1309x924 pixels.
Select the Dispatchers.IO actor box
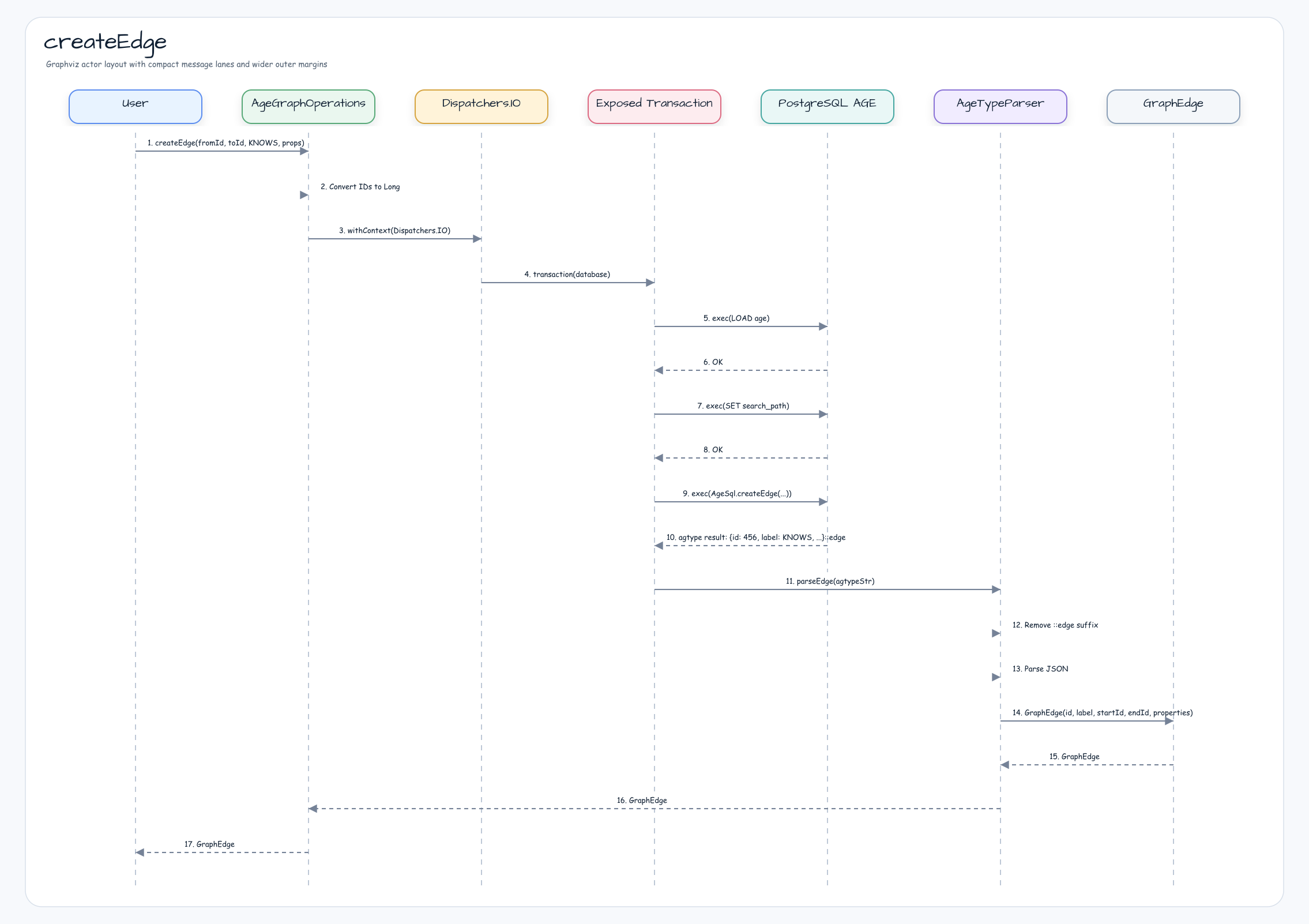point(482,107)
